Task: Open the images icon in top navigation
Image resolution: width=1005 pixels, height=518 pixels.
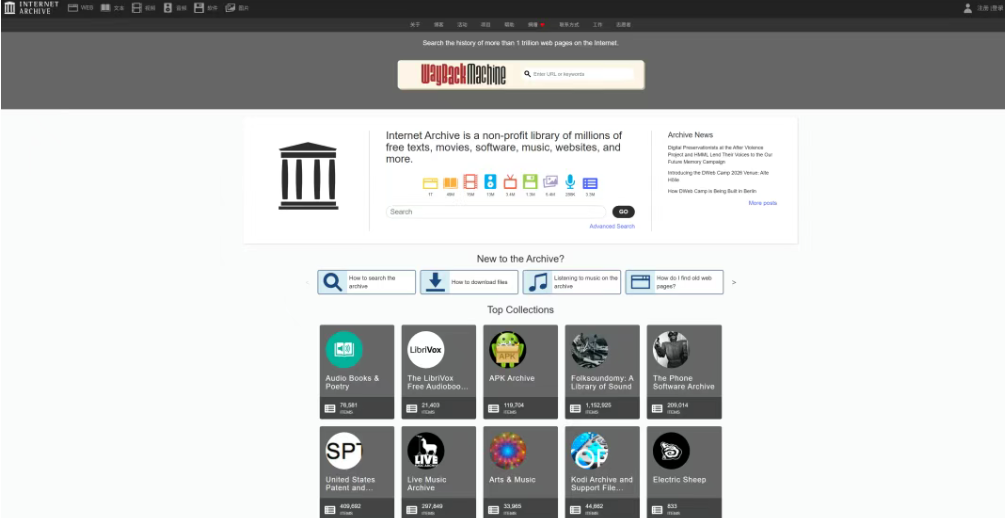Action: (230, 8)
